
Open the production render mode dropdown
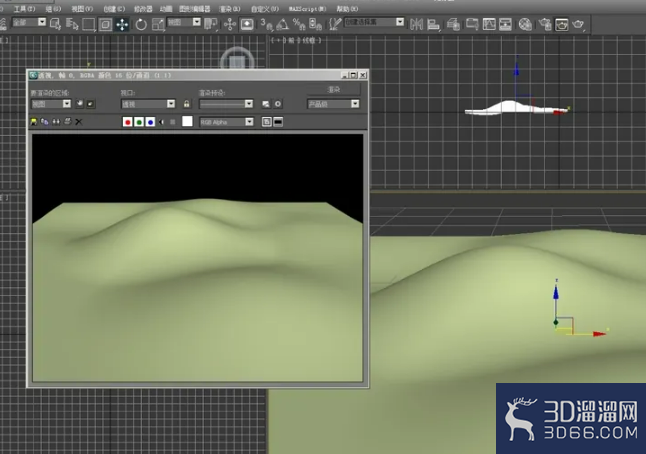[333, 104]
